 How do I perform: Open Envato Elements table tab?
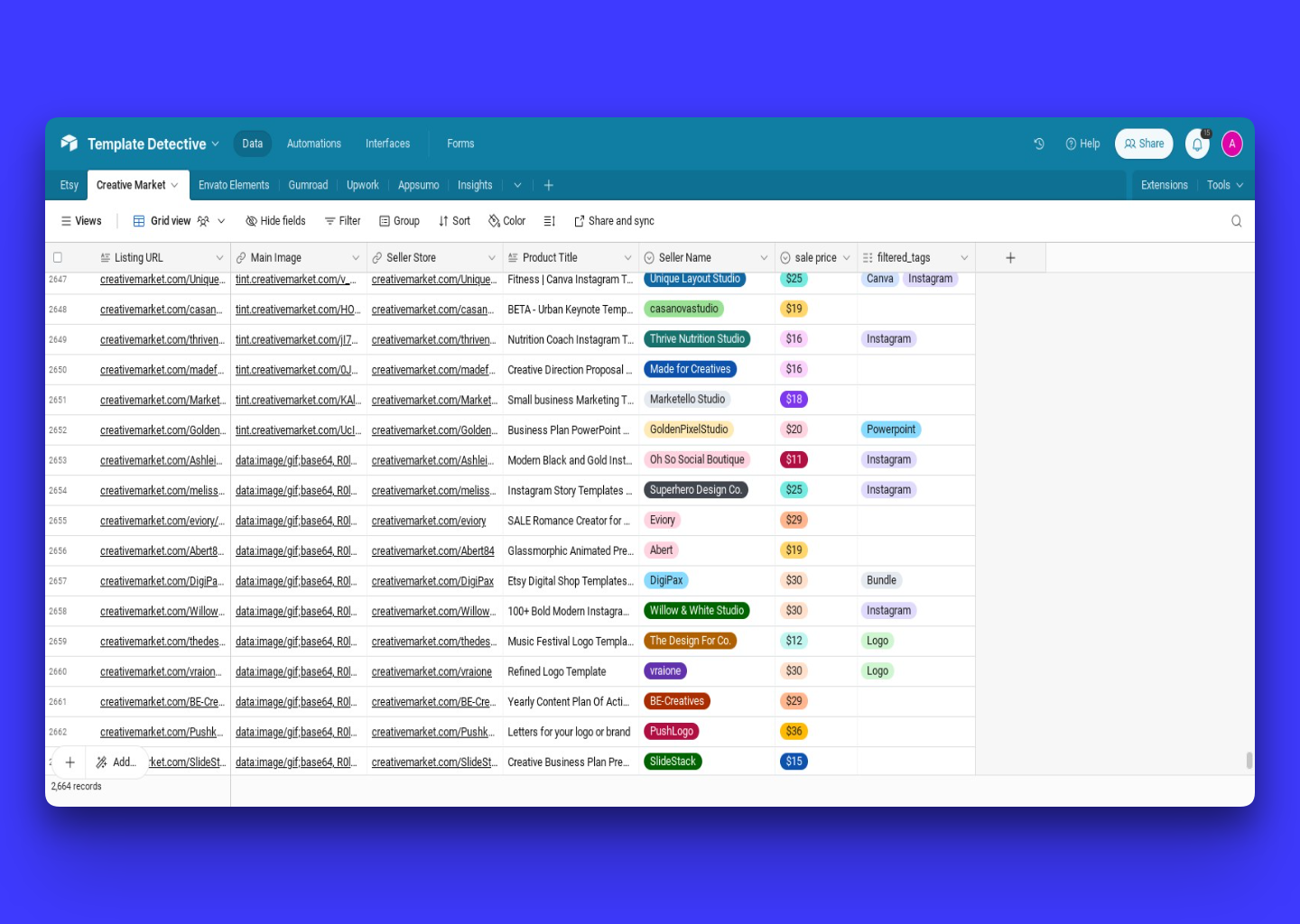point(234,185)
